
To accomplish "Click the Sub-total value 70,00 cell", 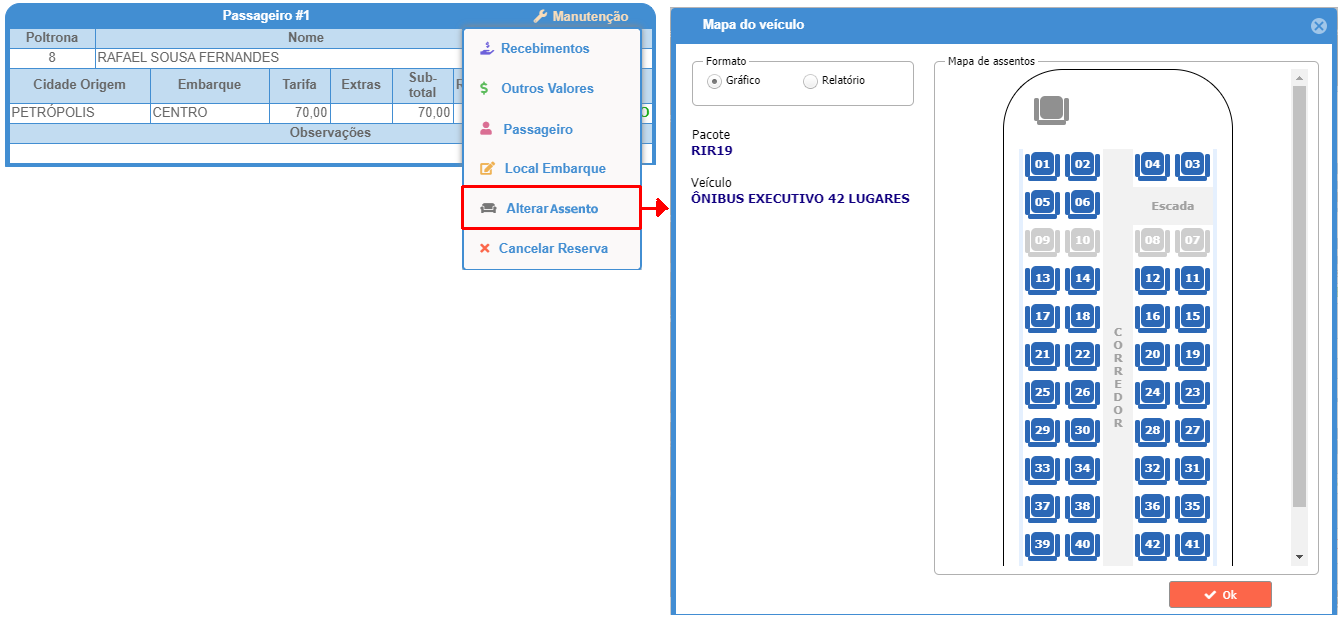I will (x=422, y=113).
